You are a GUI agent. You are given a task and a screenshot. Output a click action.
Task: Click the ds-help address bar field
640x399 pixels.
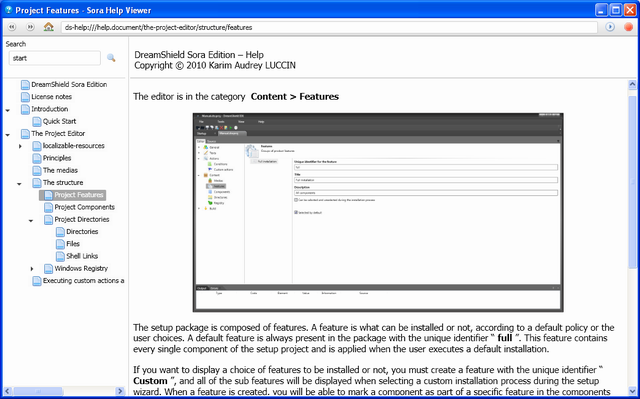(330, 27)
